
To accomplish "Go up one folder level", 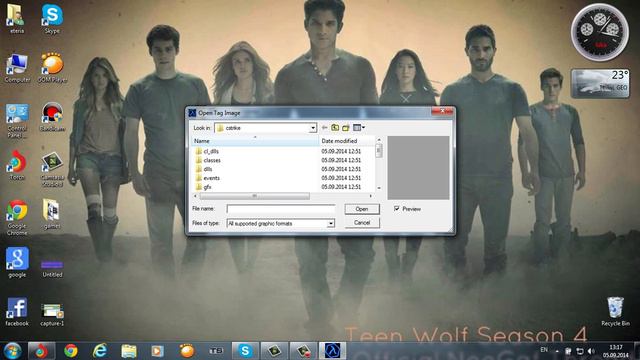I will [x=335, y=128].
